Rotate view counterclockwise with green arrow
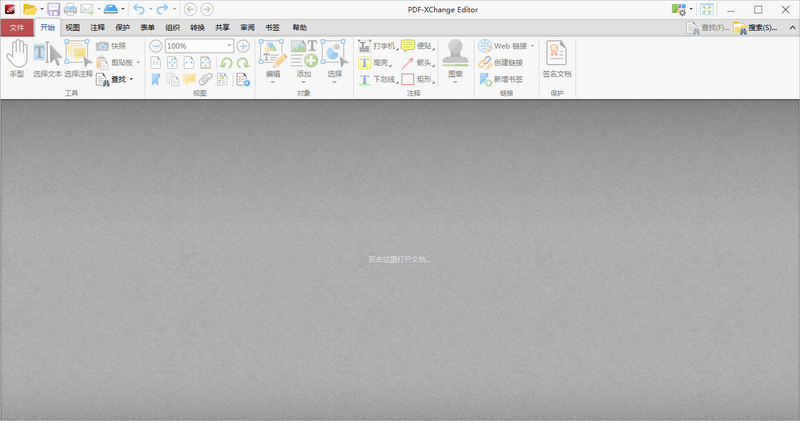The image size is (800, 421). 226,63
